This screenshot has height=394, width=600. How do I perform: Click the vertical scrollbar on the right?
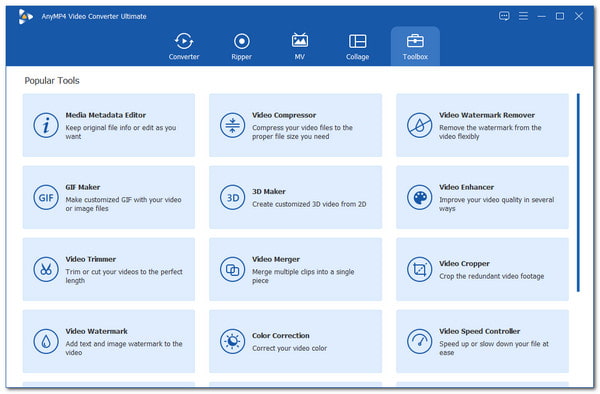point(578,192)
